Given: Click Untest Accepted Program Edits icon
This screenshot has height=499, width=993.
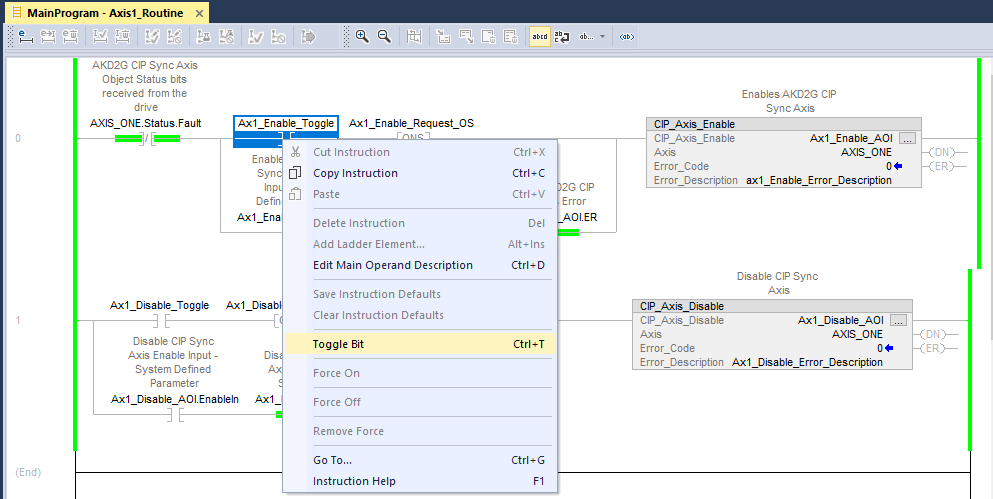Looking at the screenshot, I should pyautogui.click(x=226, y=37).
